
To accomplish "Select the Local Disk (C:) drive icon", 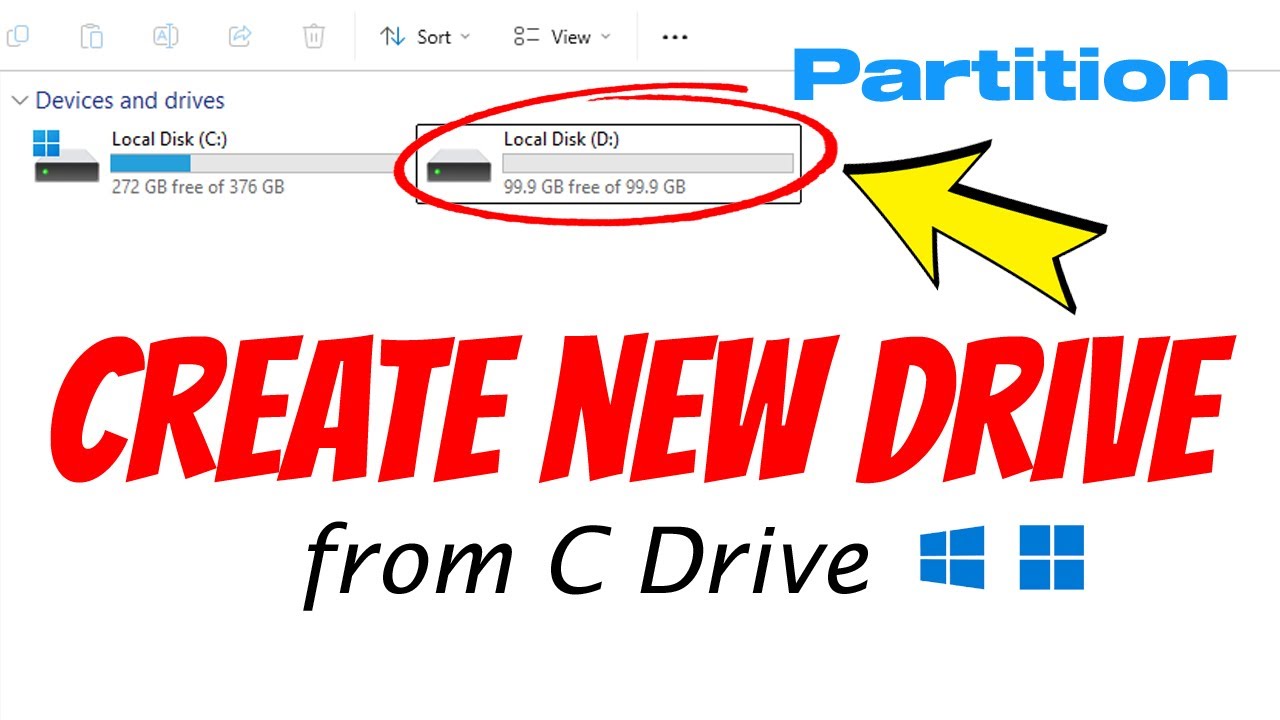I will click(66, 157).
